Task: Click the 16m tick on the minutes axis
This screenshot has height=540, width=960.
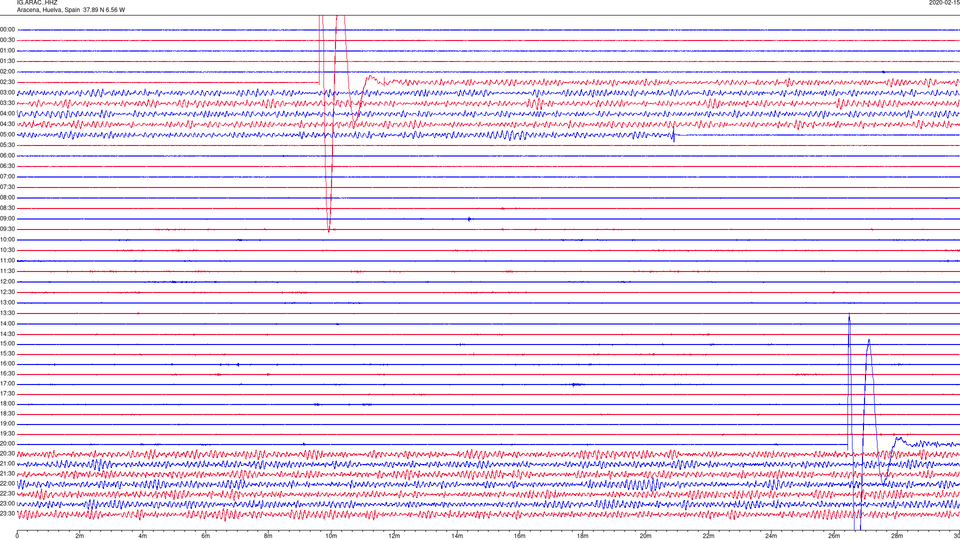Action: click(520, 536)
